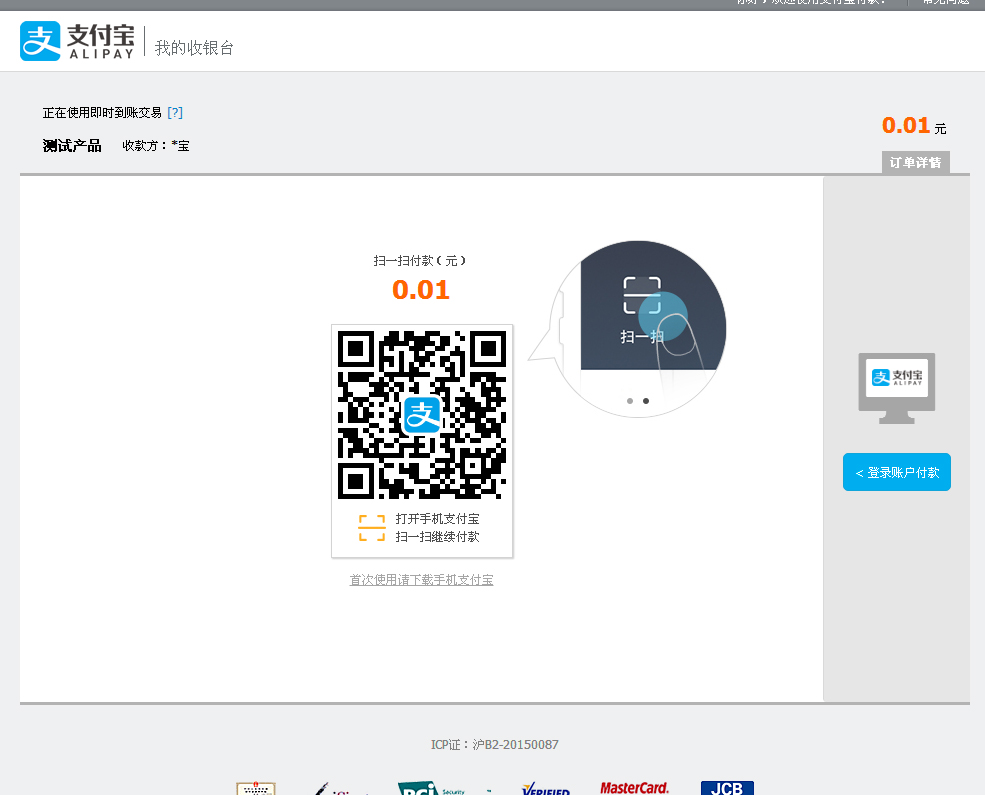Screen dimensions: 985x795
Task: Click the orange scan frame icon
Action: pyautogui.click(x=372, y=528)
